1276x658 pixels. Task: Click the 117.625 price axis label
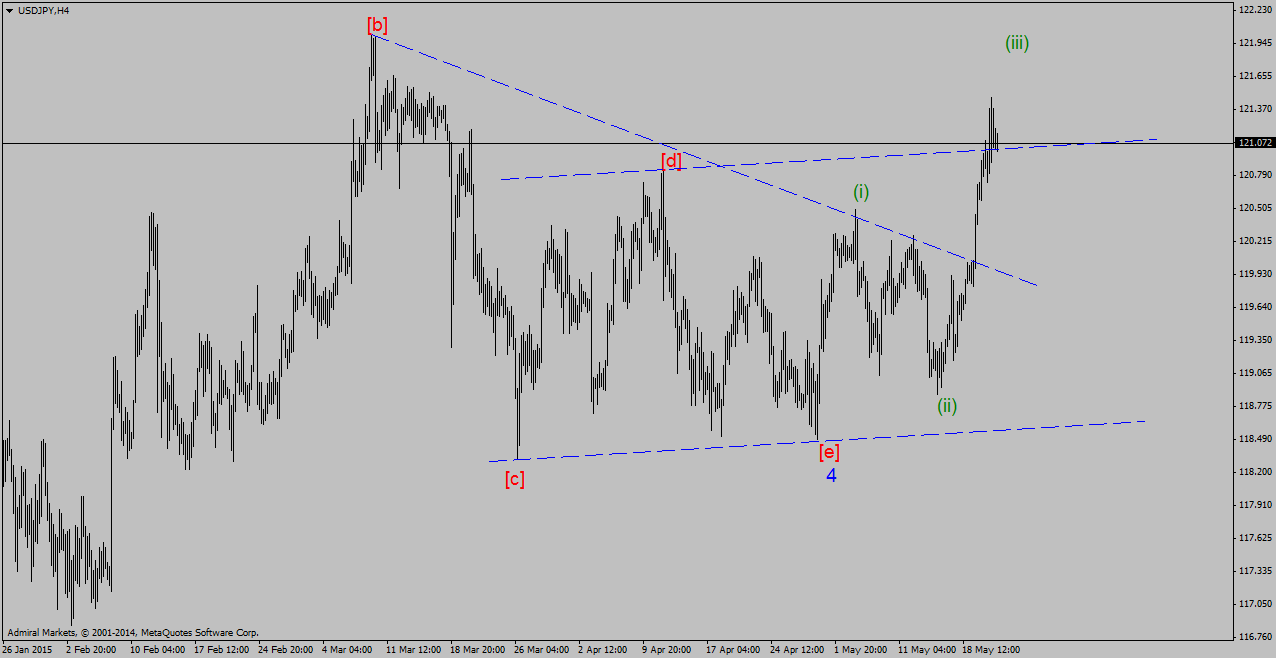click(1254, 538)
